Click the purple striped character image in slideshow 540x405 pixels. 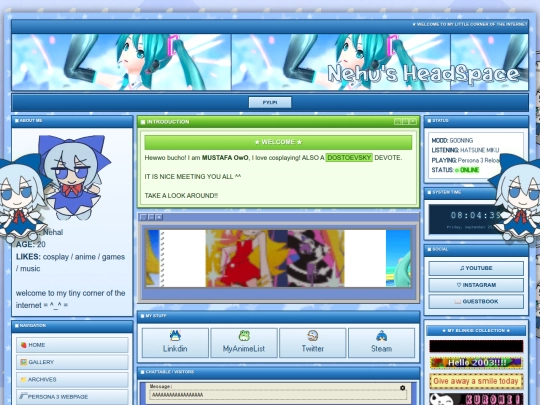[316, 258]
